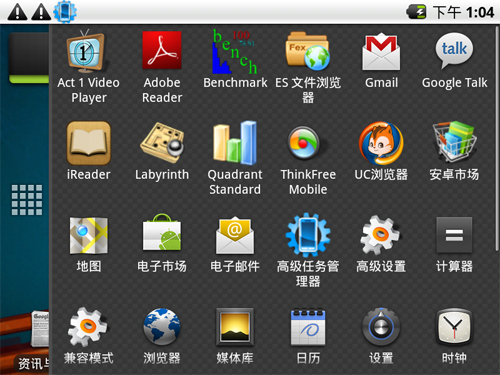Open 日历 calendar app

click(x=308, y=335)
